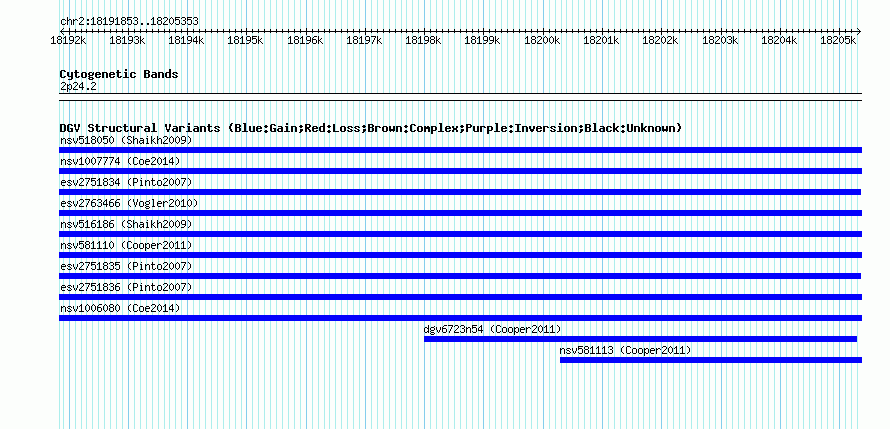This screenshot has height=429, width=890.
Task: Select the esv2751834 (Pinto2007) label
Action: coord(126,182)
